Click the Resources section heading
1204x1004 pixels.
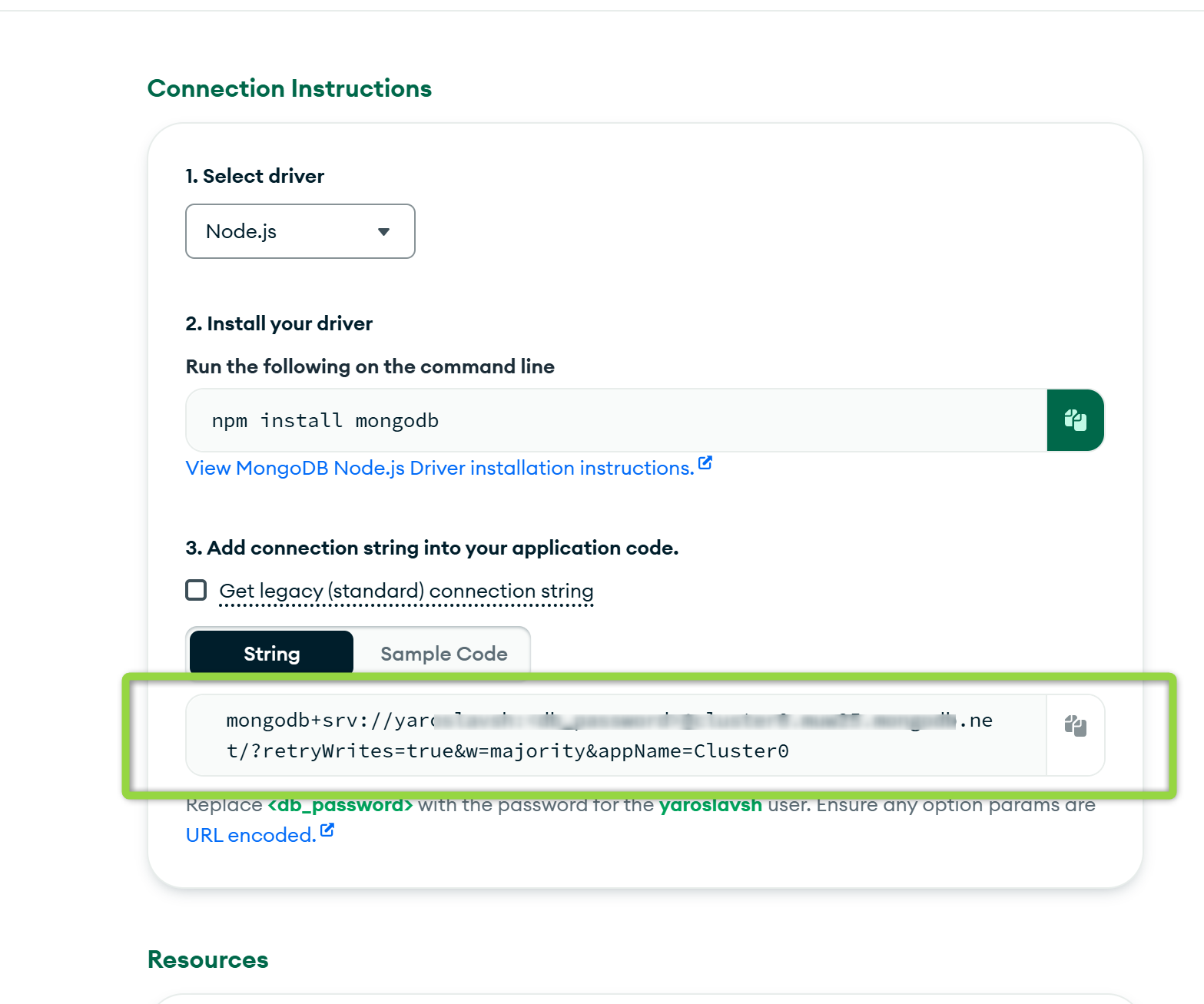208,959
